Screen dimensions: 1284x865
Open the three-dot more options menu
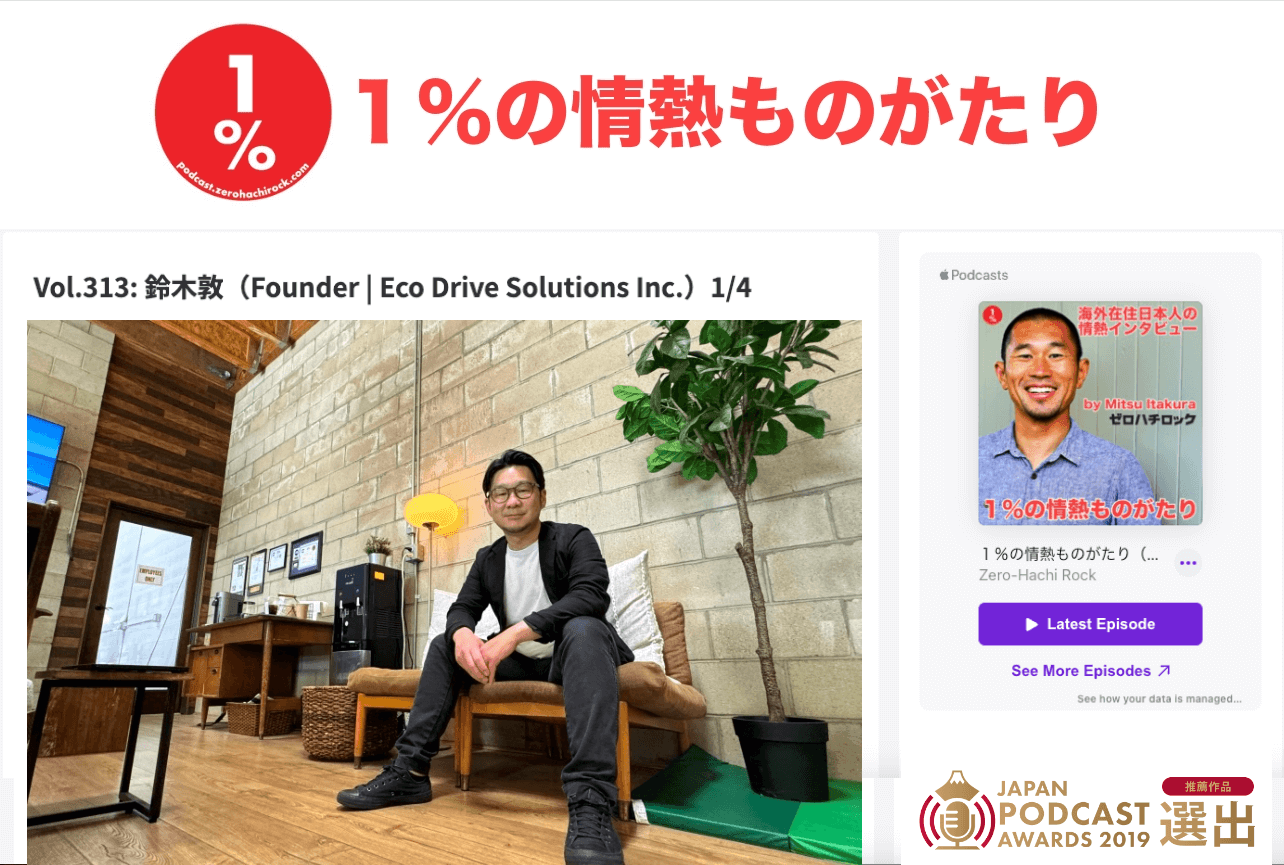(x=1188, y=563)
